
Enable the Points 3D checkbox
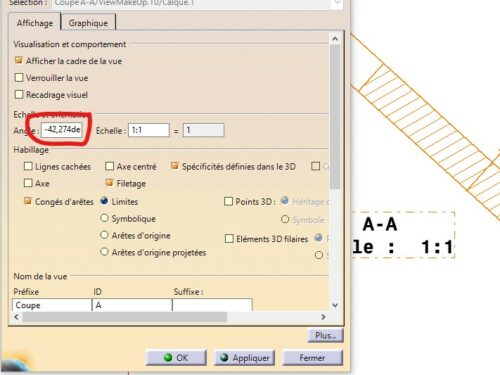click(x=228, y=201)
